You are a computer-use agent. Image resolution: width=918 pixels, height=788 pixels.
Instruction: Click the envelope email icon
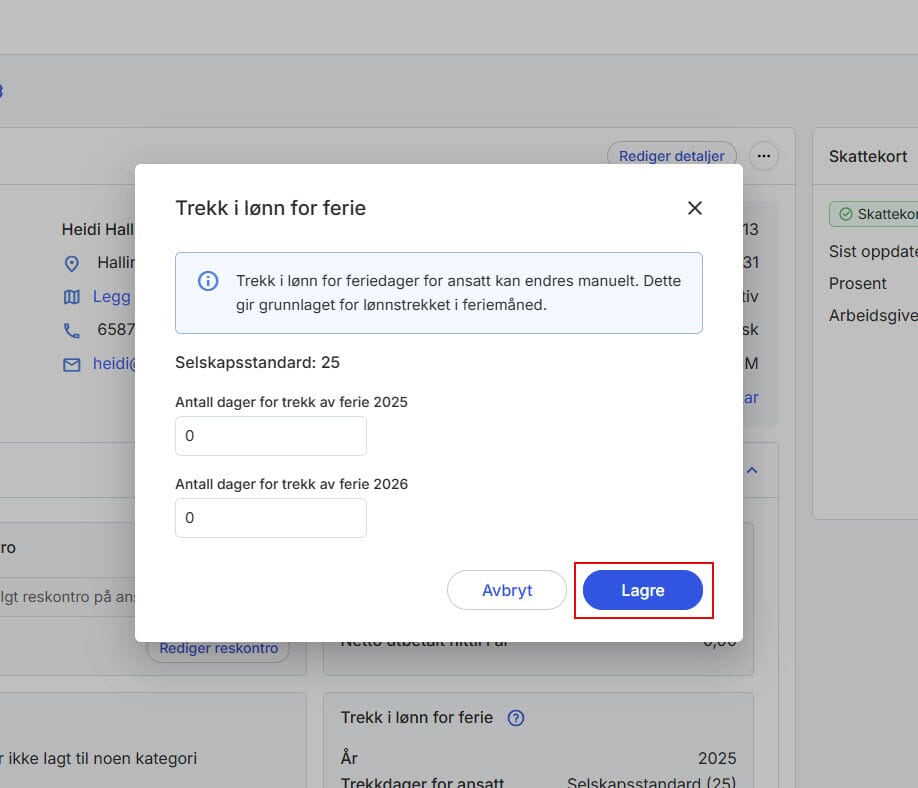[x=71, y=365]
